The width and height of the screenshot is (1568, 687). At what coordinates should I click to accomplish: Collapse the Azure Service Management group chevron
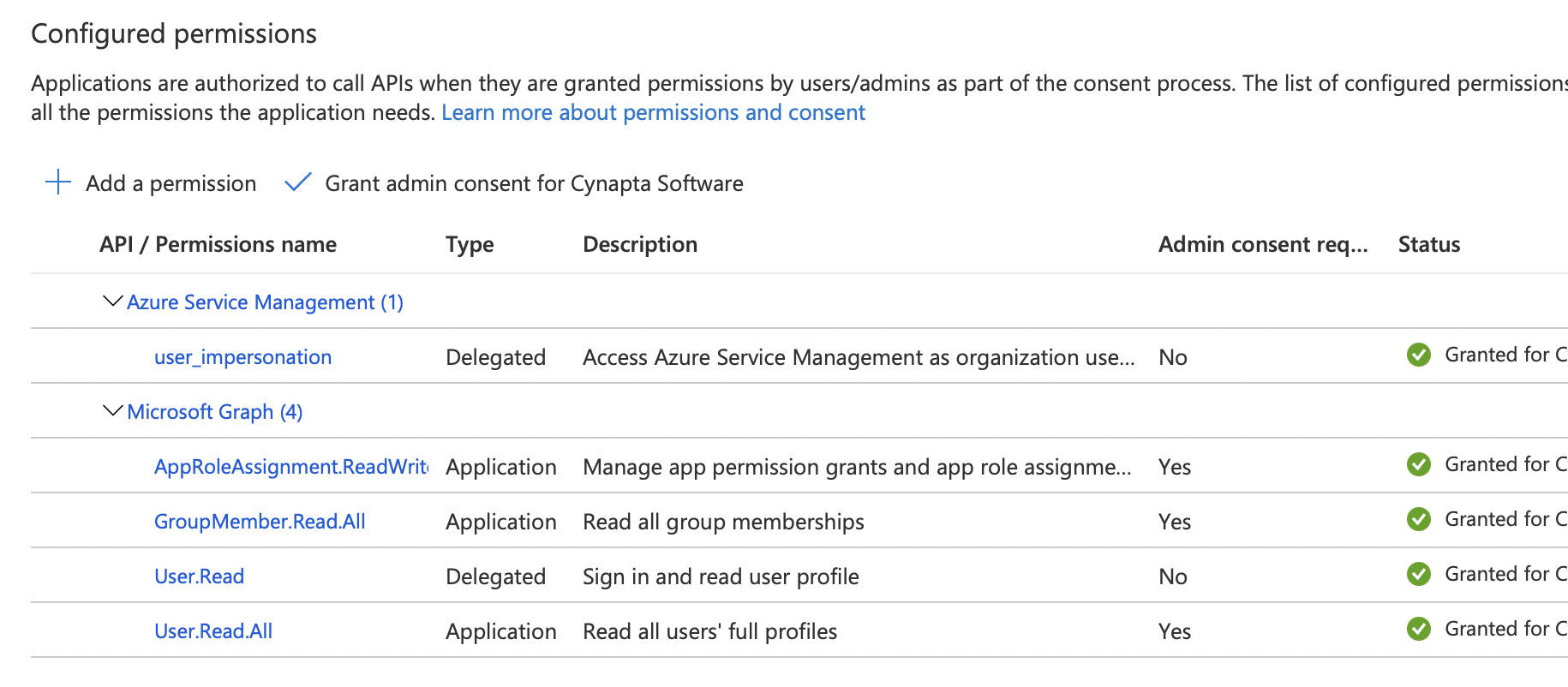tap(112, 302)
